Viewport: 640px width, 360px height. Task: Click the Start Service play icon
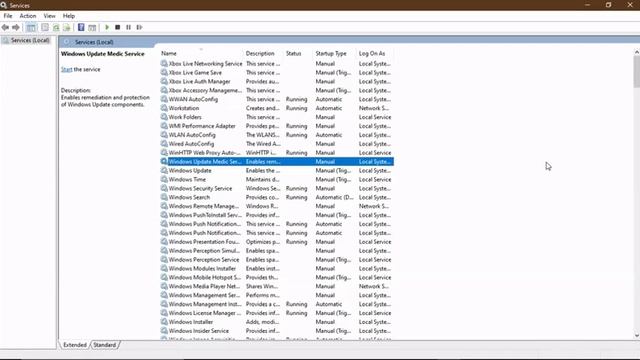tap(107, 27)
